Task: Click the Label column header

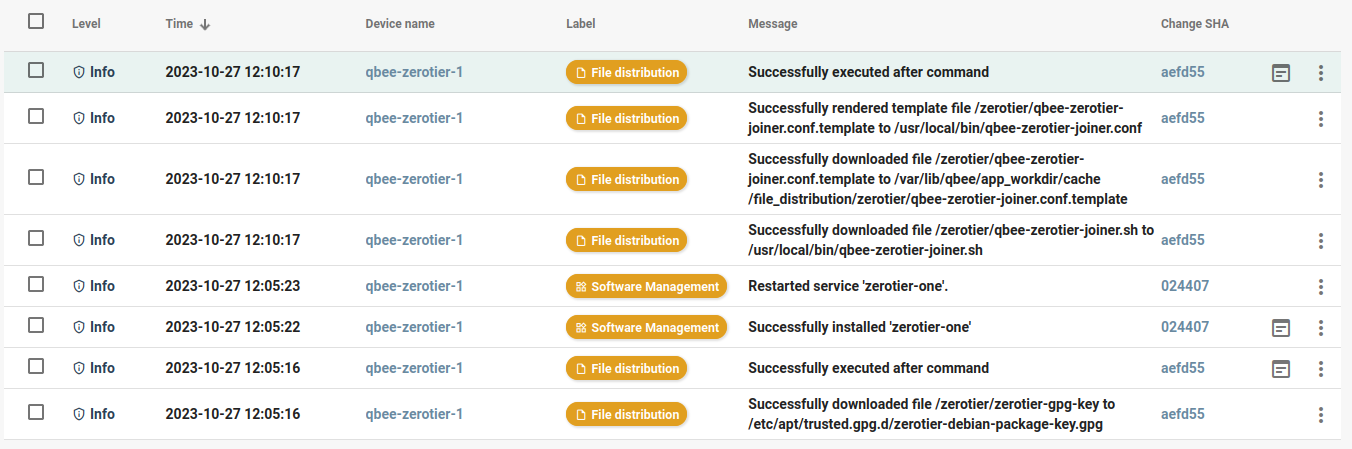Action: coord(581,24)
